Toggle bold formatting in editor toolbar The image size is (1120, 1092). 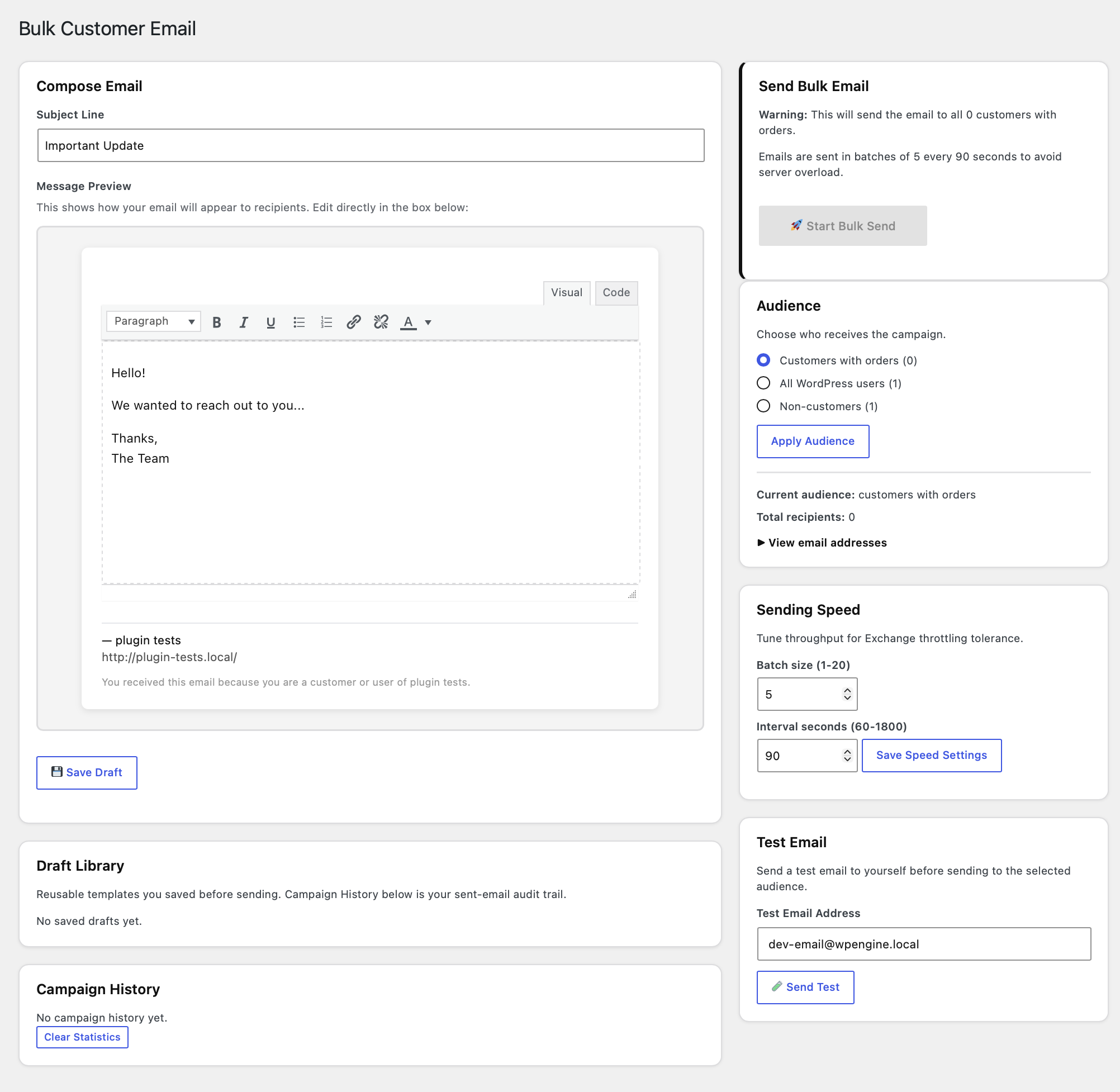pos(217,322)
